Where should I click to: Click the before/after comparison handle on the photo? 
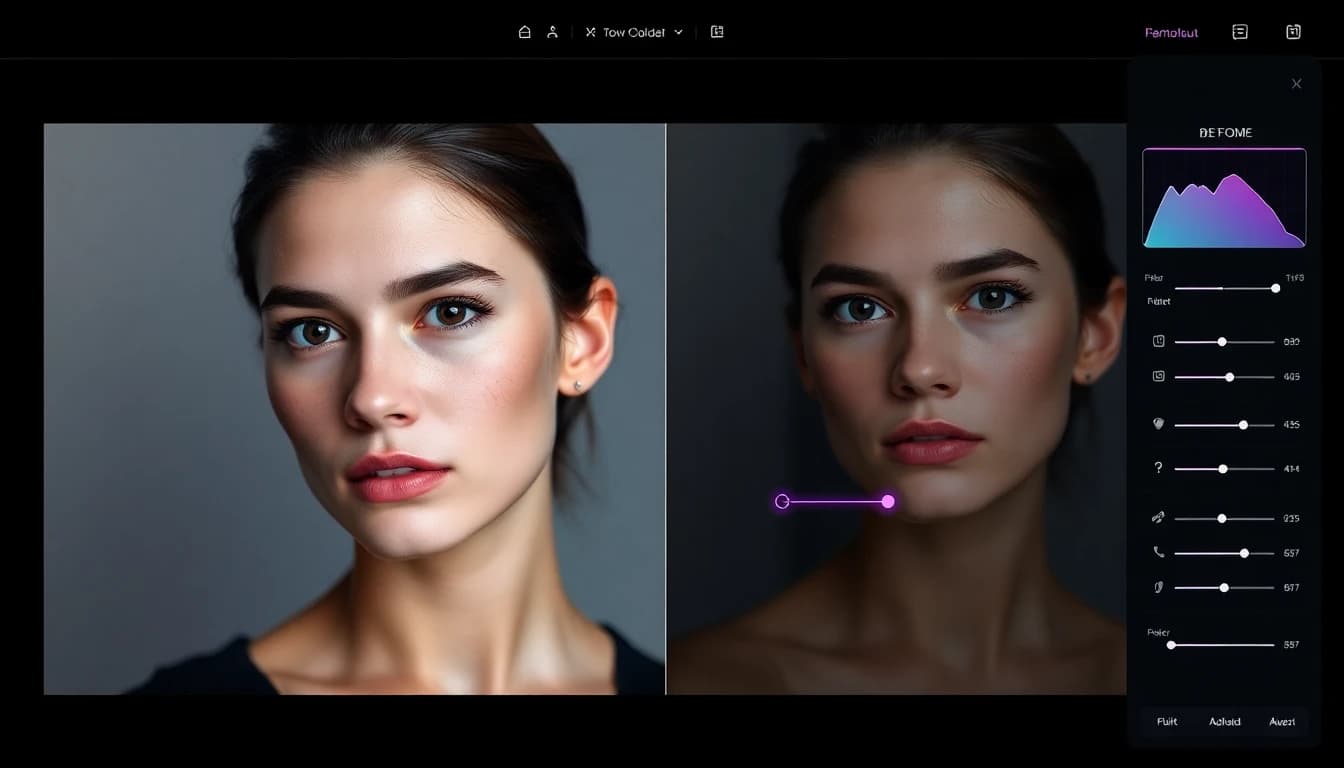pos(888,501)
